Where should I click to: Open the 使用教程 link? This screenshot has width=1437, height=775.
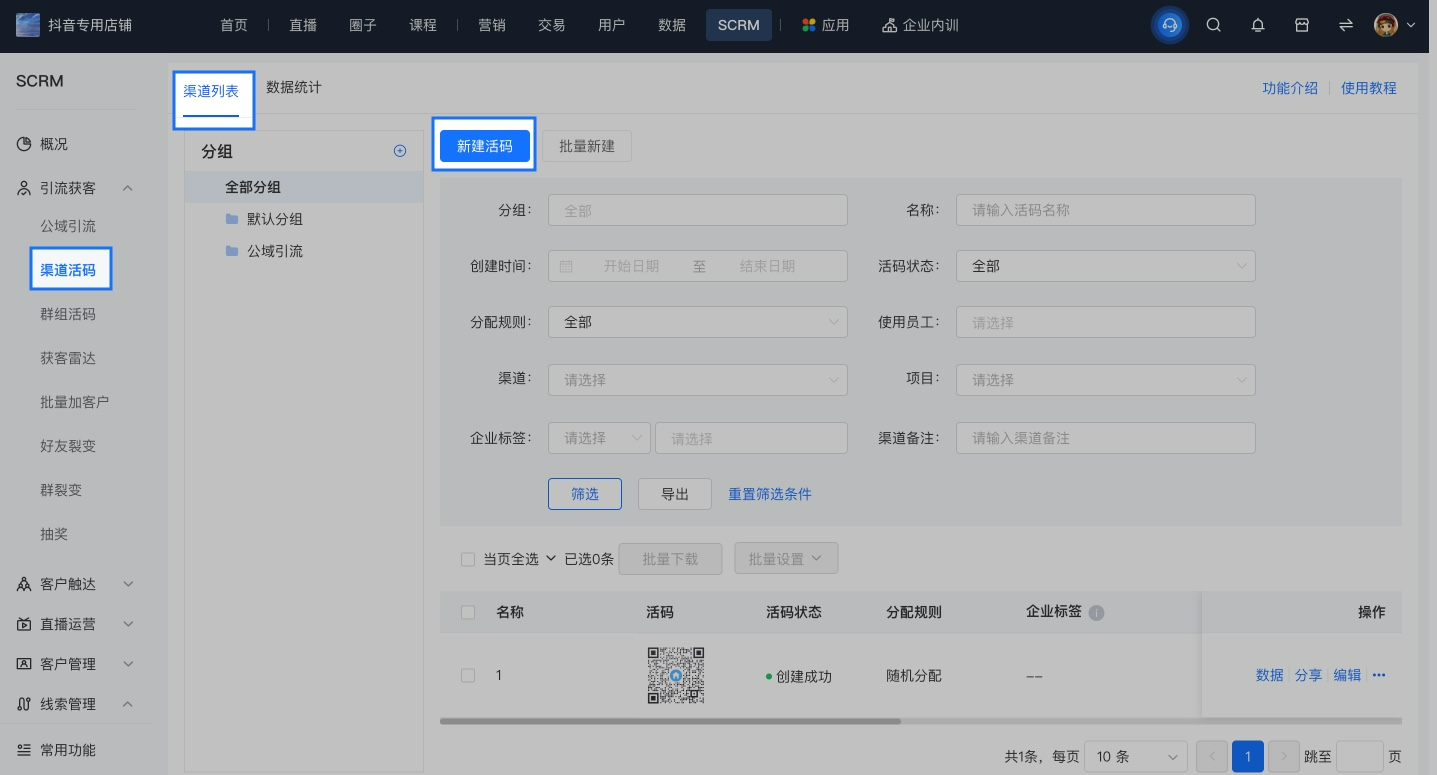click(x=1369, y=88)
